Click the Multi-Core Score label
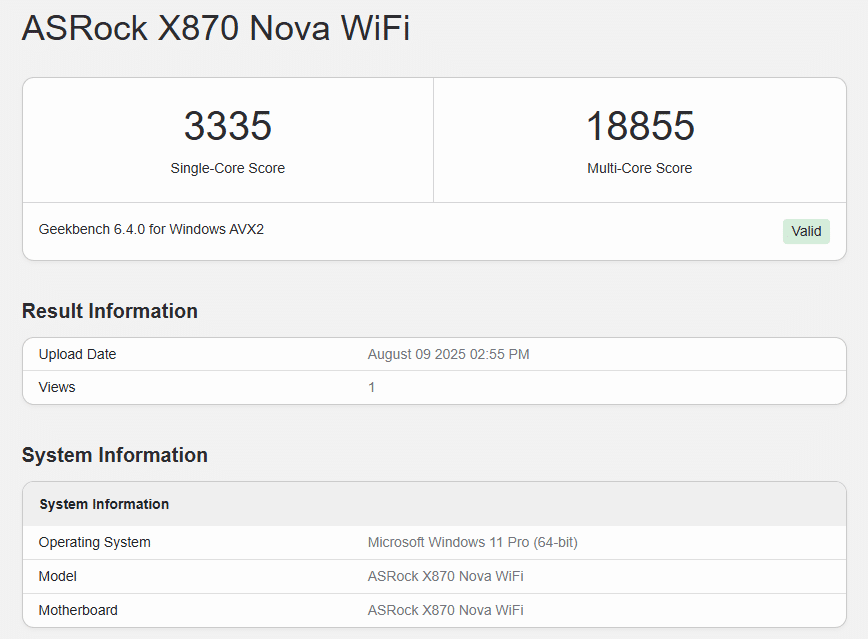This screenshot has width=868, height=639. [x=639, y=168]
